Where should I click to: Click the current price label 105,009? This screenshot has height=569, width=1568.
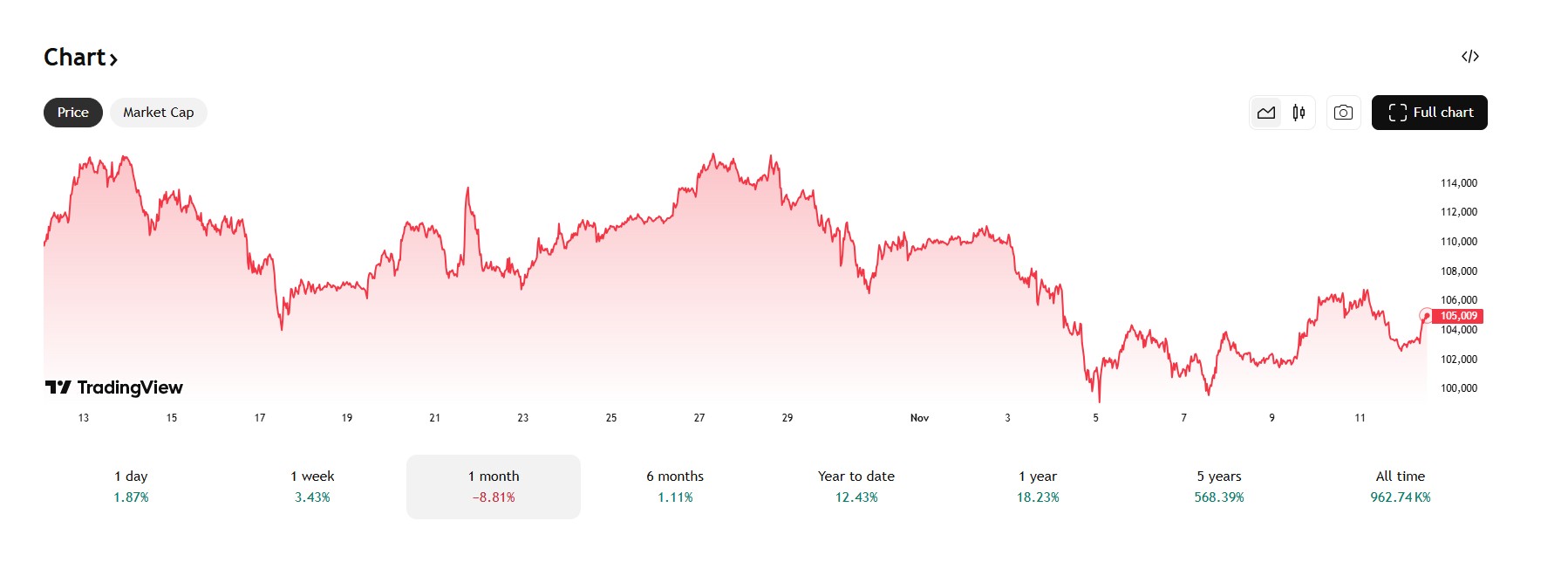[x=1458, y=316]
